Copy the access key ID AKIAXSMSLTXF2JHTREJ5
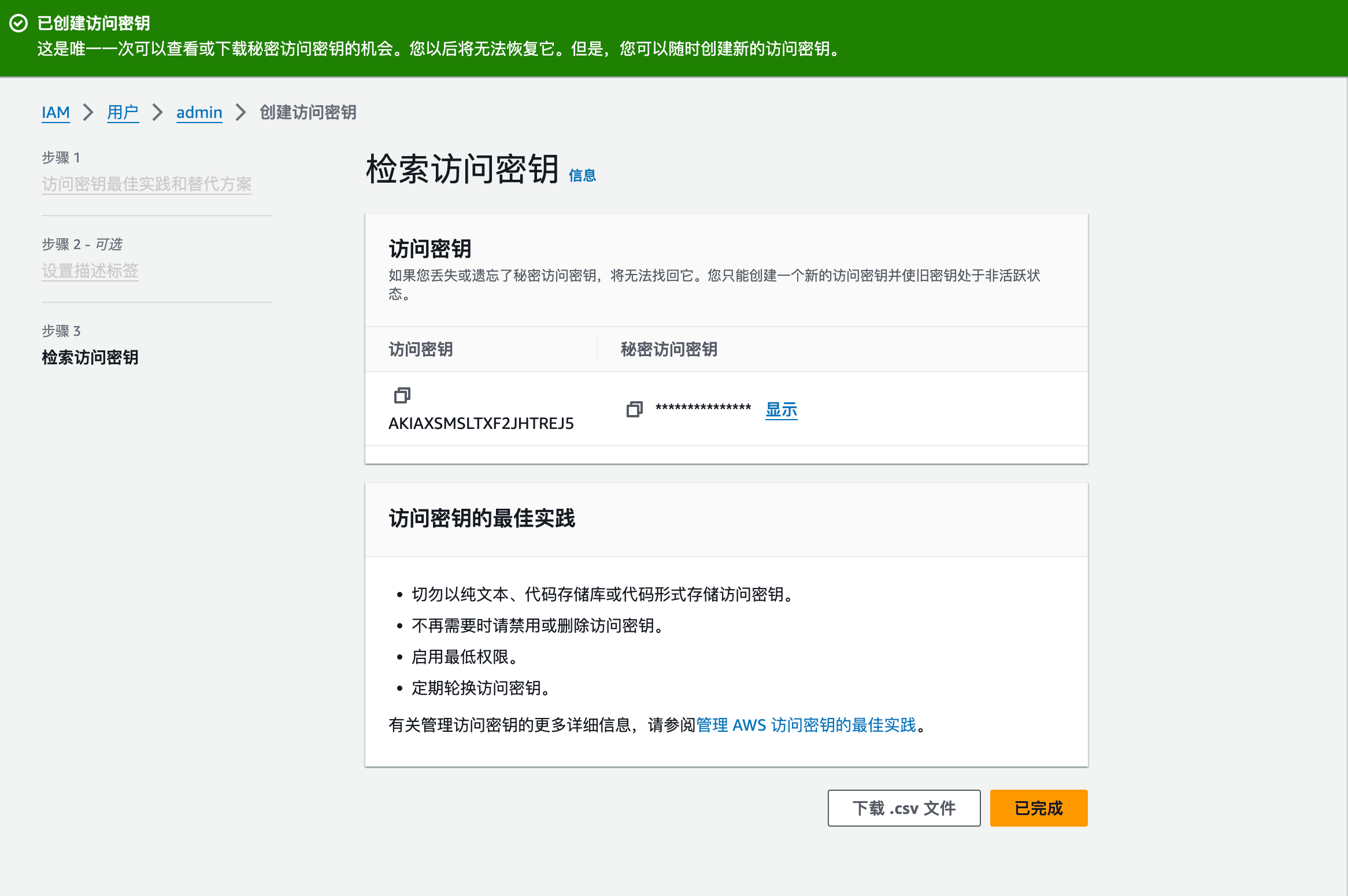 tap(402, 395)
